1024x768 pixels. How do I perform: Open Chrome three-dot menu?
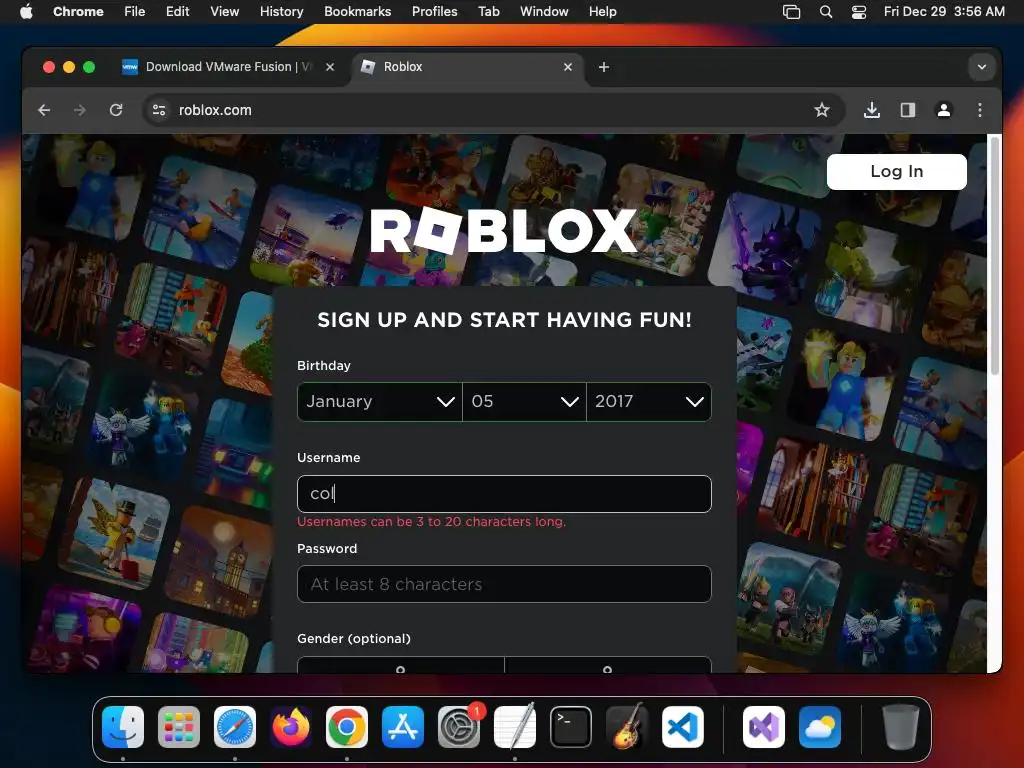click(x=980, y=110)
